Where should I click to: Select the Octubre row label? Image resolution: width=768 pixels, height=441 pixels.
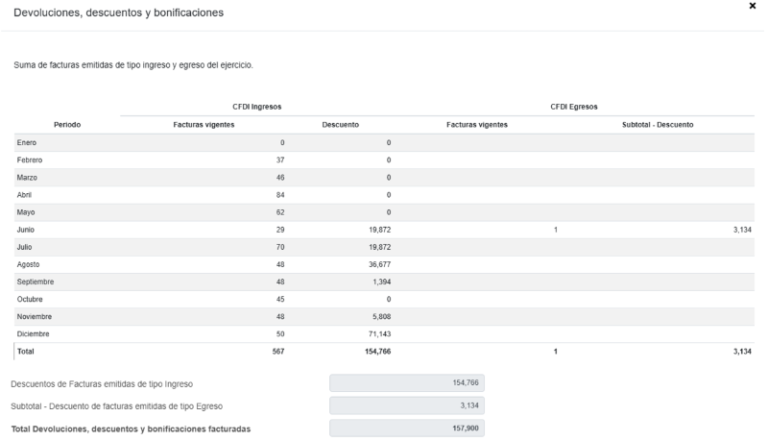click(30, 299)
